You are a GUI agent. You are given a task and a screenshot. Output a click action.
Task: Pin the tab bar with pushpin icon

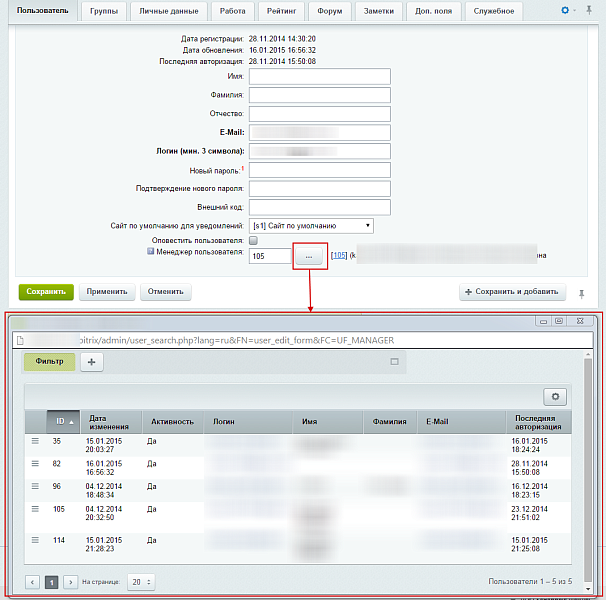coord(589,11)
